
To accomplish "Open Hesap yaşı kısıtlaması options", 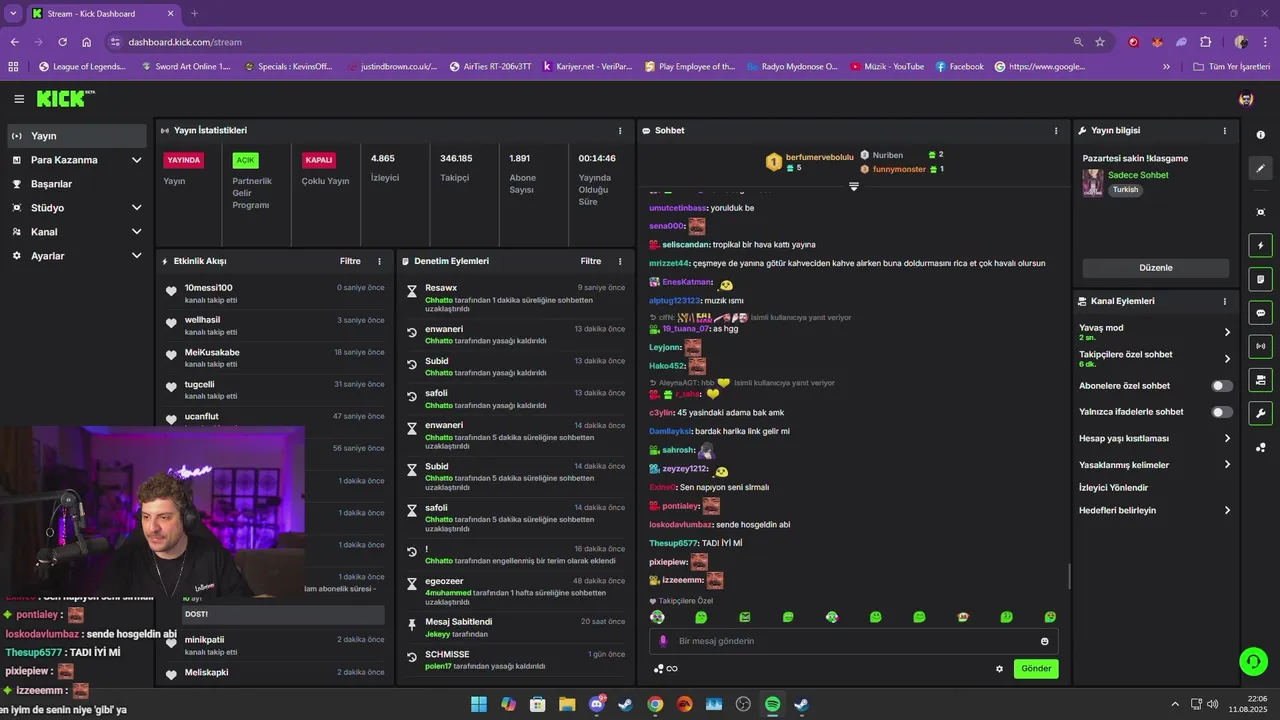I will pyautogui.click(x=1155, y=438).
